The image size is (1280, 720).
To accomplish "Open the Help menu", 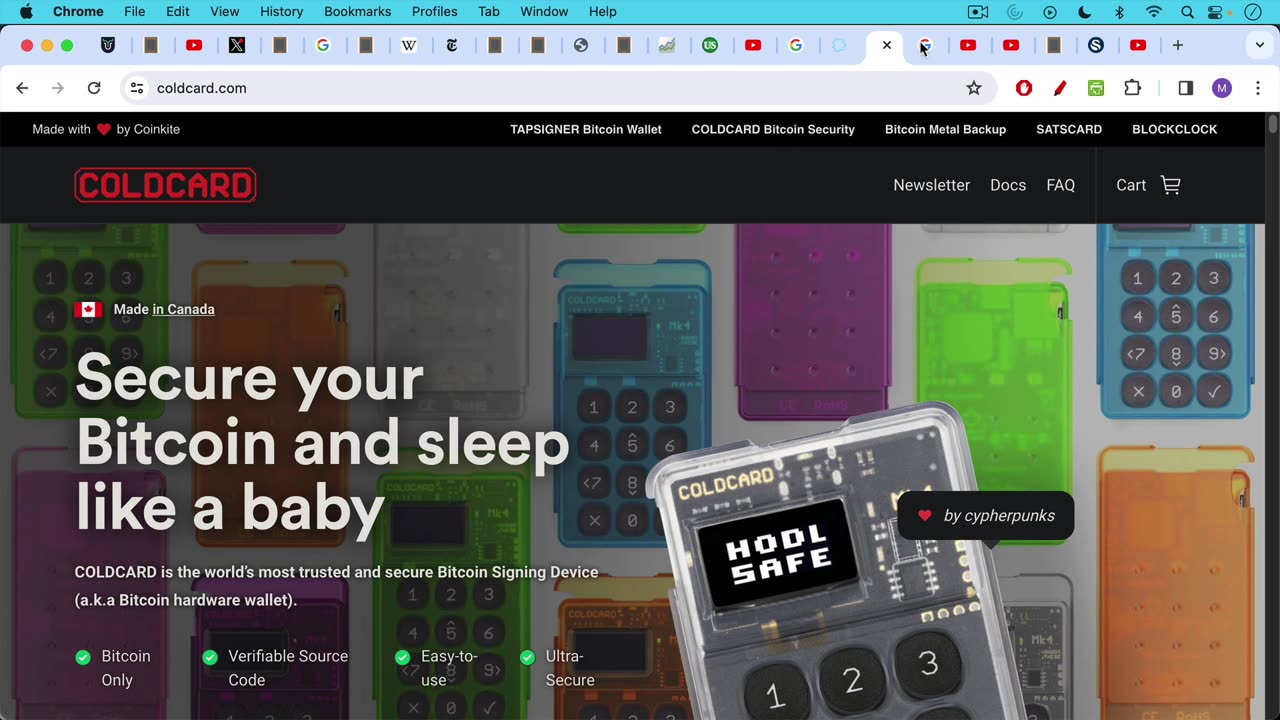I will tap(603, 12).
